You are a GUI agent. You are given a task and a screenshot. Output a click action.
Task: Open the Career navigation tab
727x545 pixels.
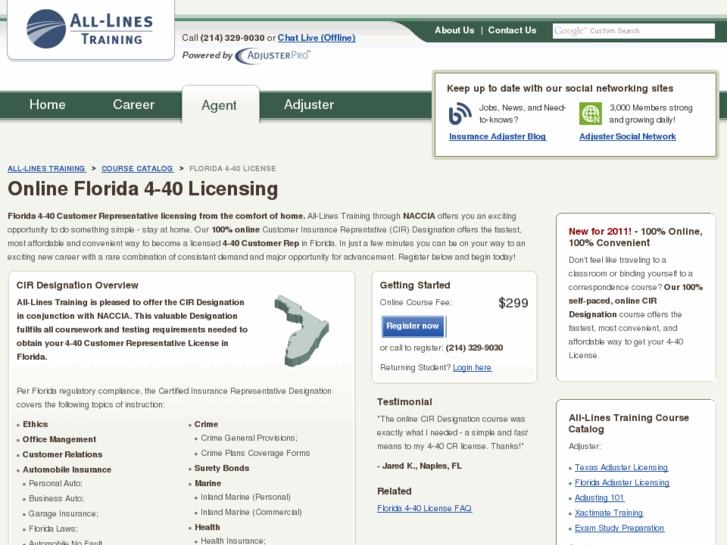134,104
